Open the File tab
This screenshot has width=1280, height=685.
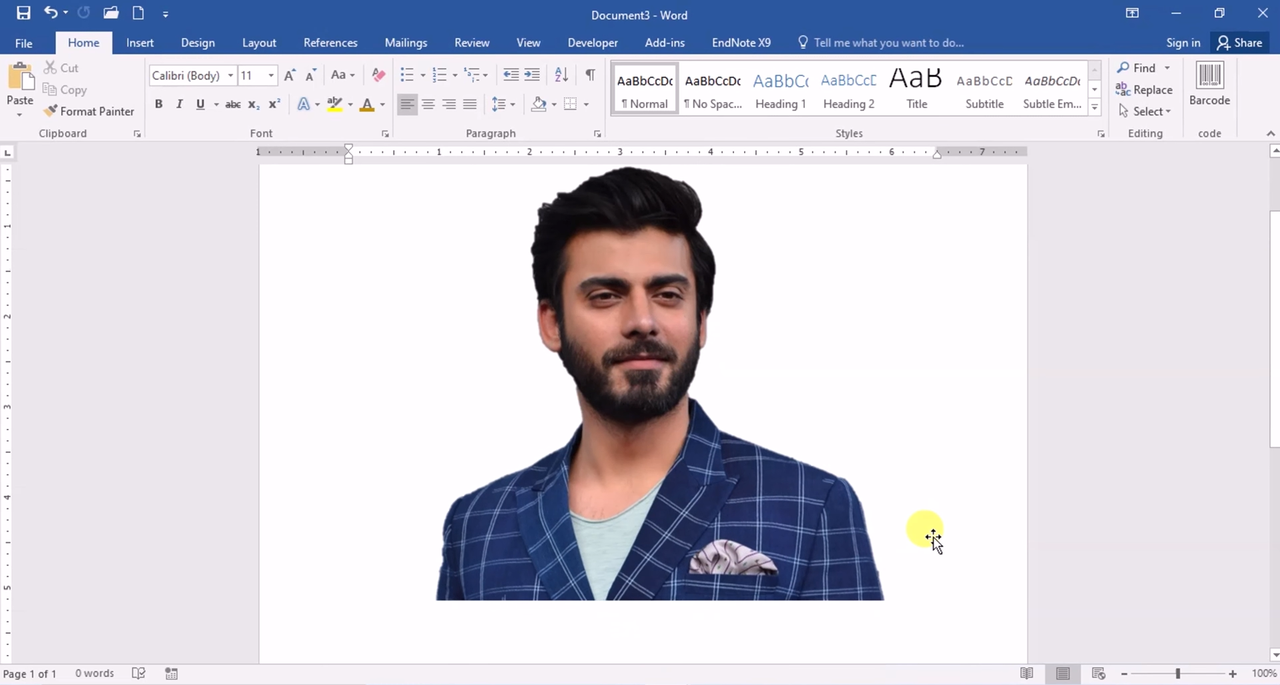[23, 43]
